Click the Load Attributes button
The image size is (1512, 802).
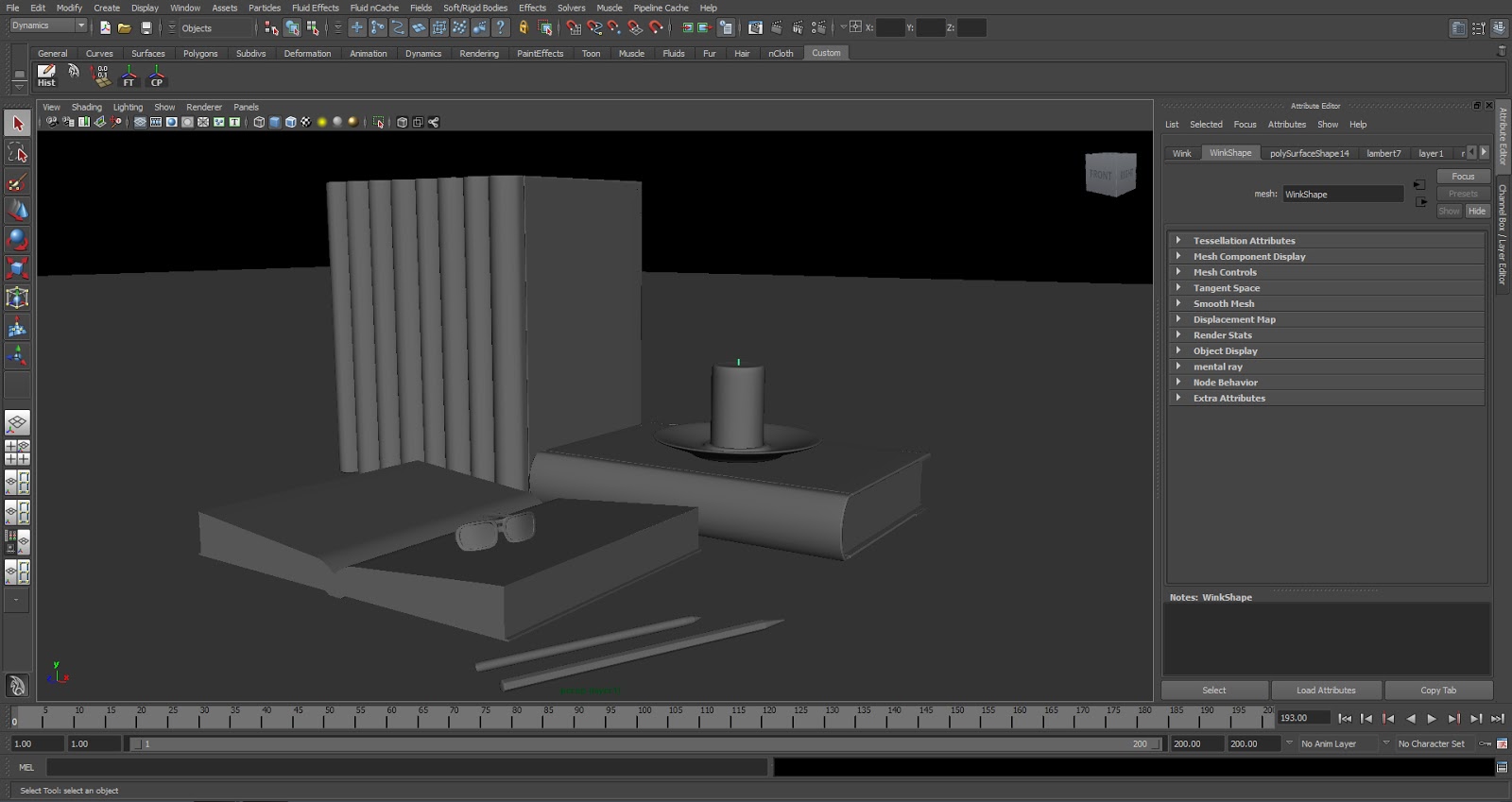[1326, 691]
